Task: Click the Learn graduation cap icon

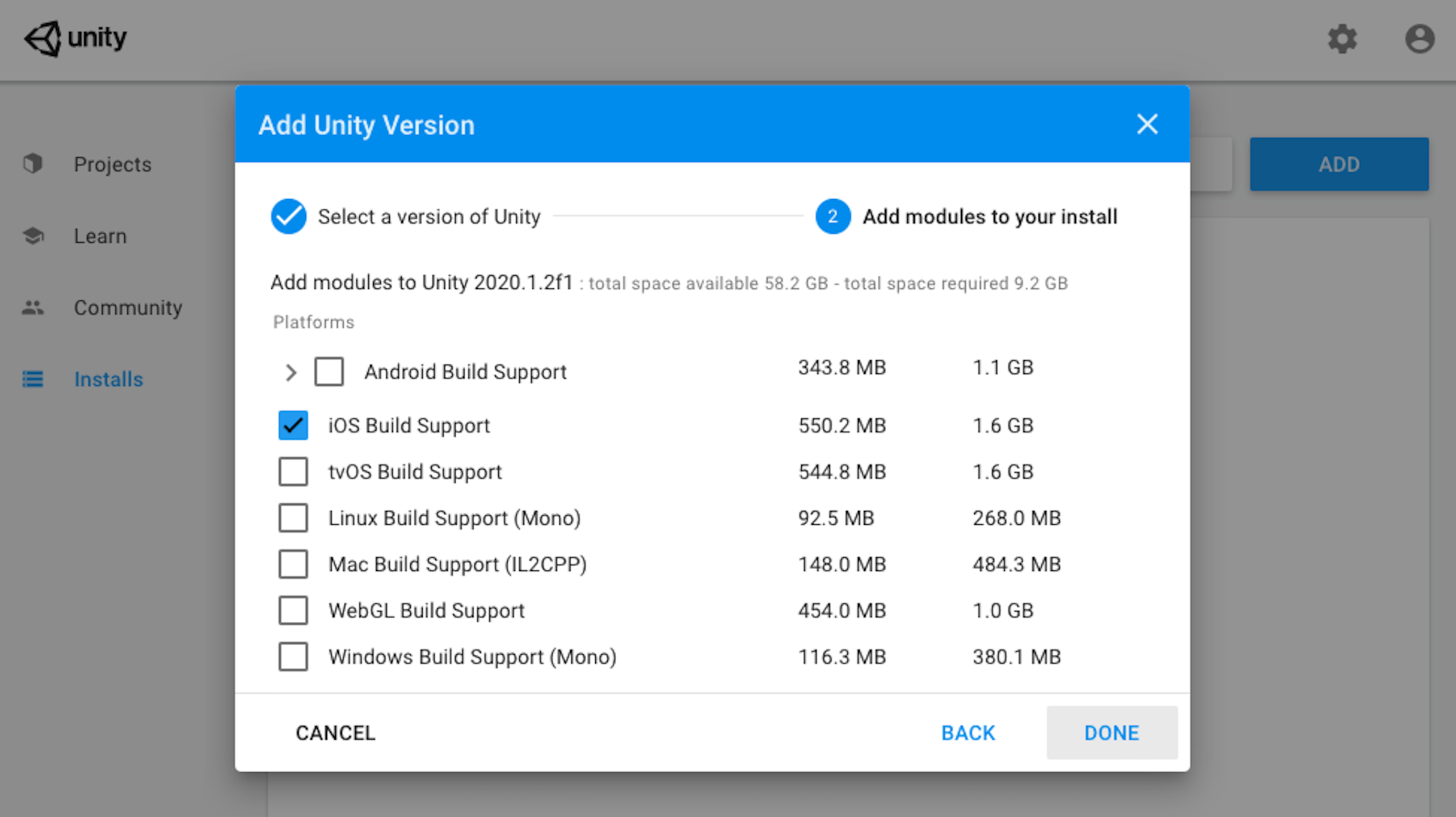Action: tap(33, 235)
